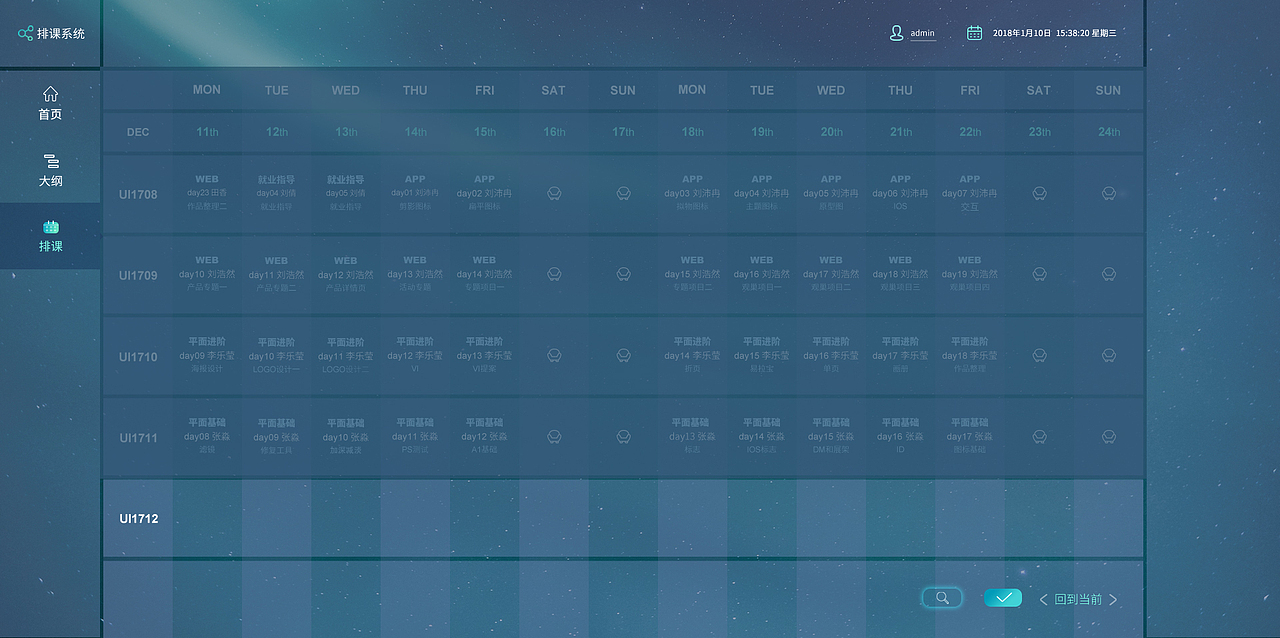Click the 11th date header

point(207,132)
